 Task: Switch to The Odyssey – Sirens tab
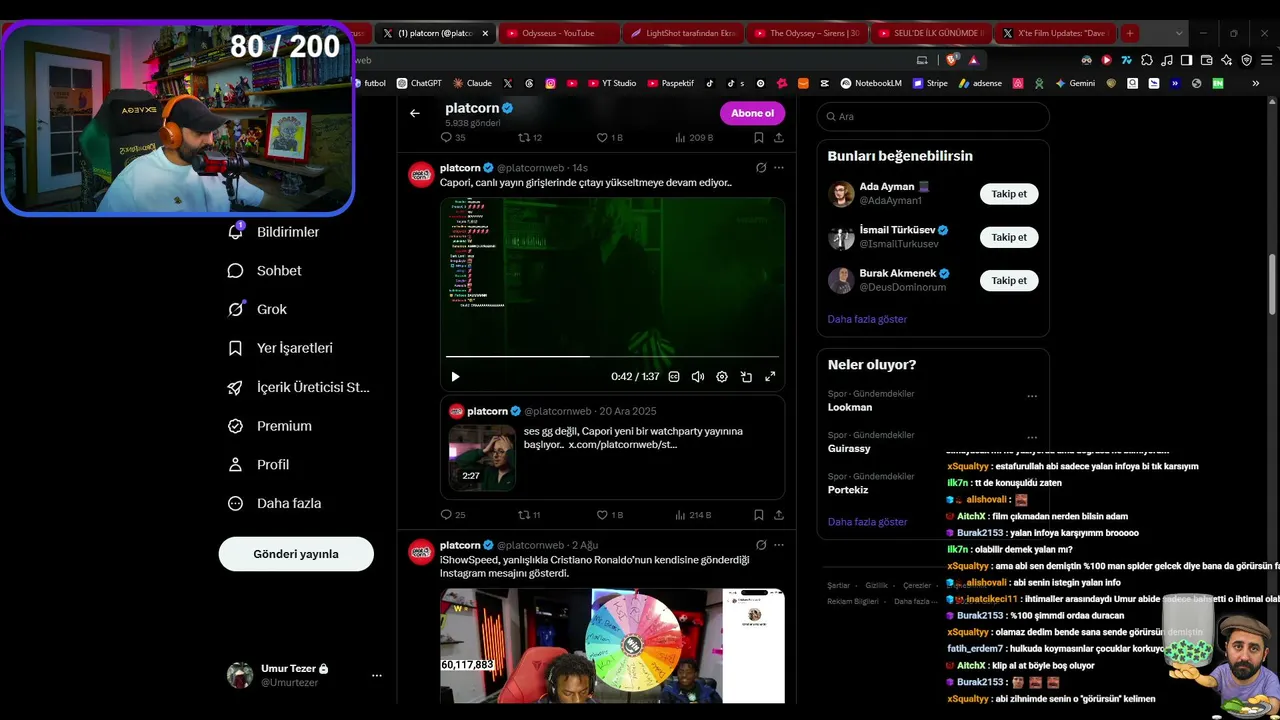[x=807, y=33]
